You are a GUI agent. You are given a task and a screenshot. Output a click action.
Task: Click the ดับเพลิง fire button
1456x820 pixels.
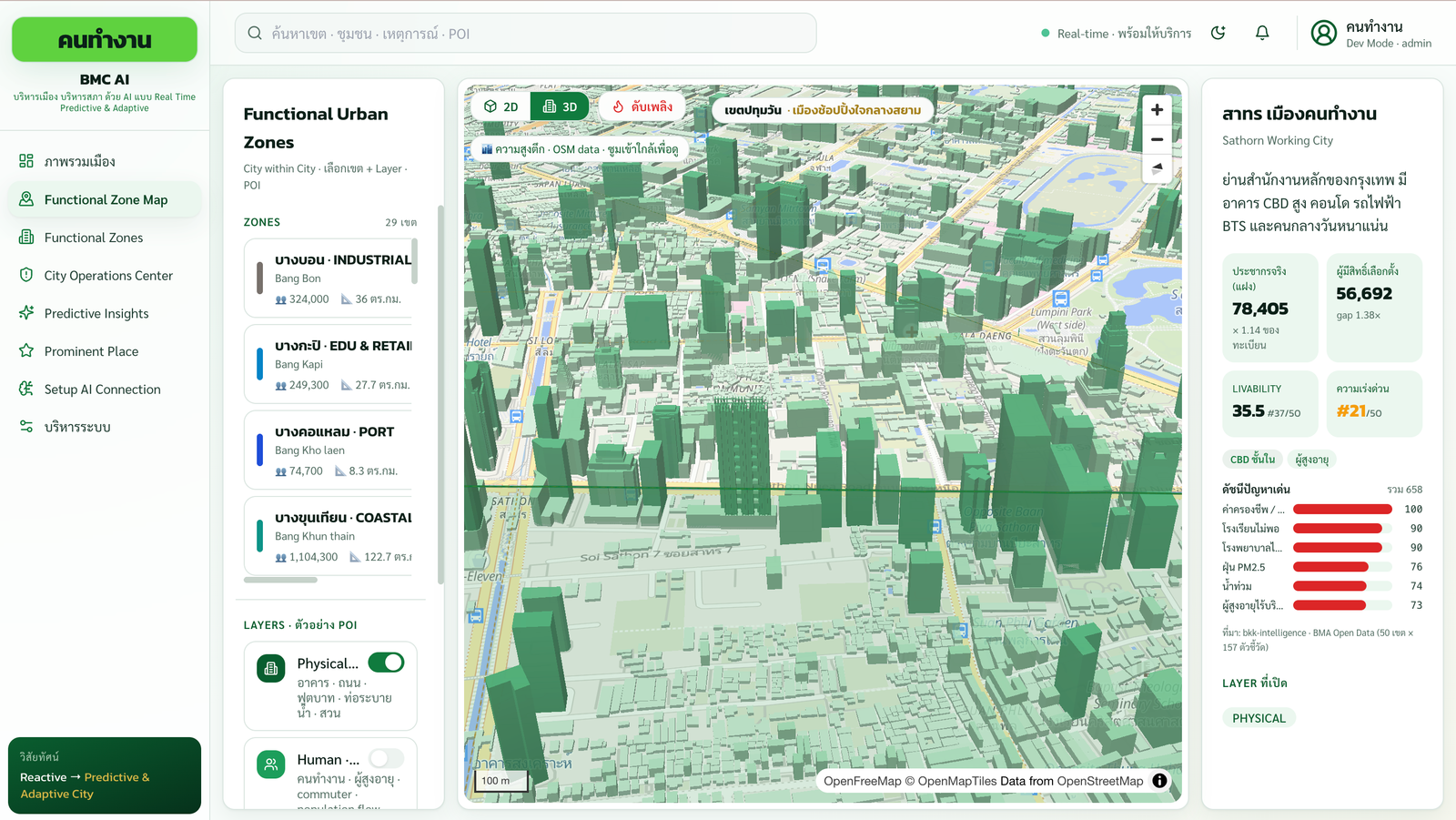point(642,106)
